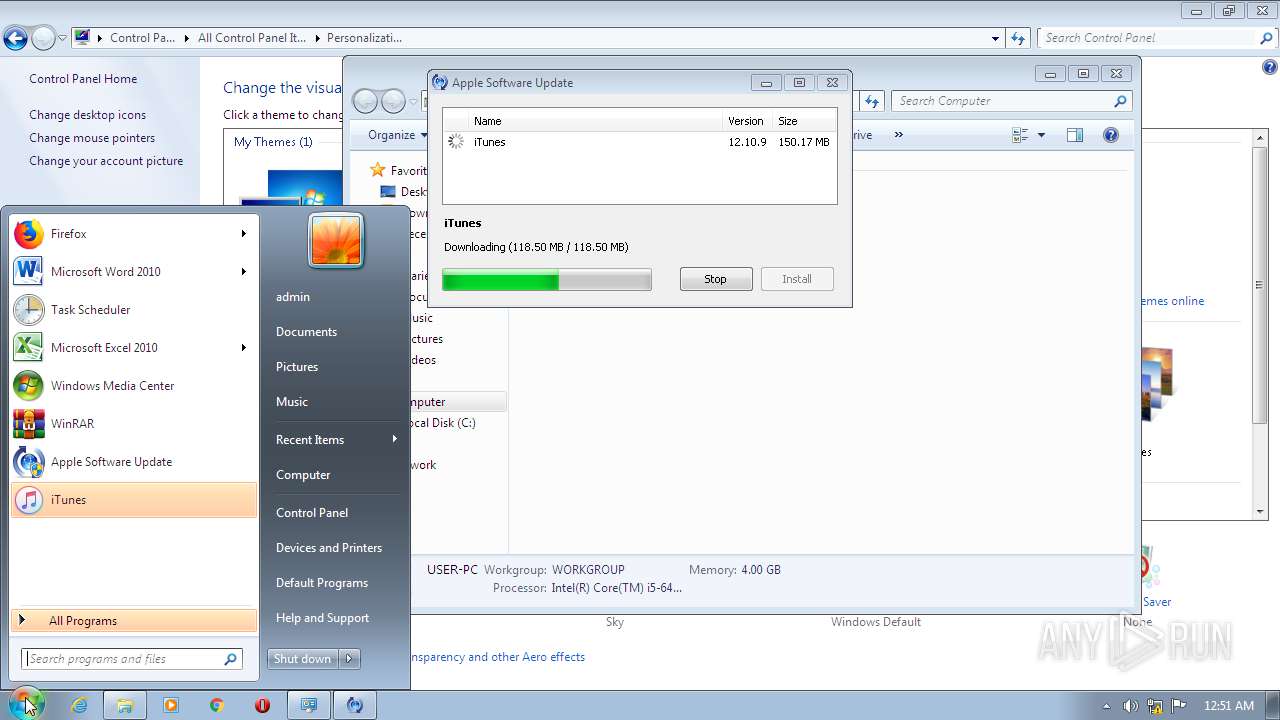Open Documents from Start menu
This screenshot has height=720, width=1280.
(334, 332)
